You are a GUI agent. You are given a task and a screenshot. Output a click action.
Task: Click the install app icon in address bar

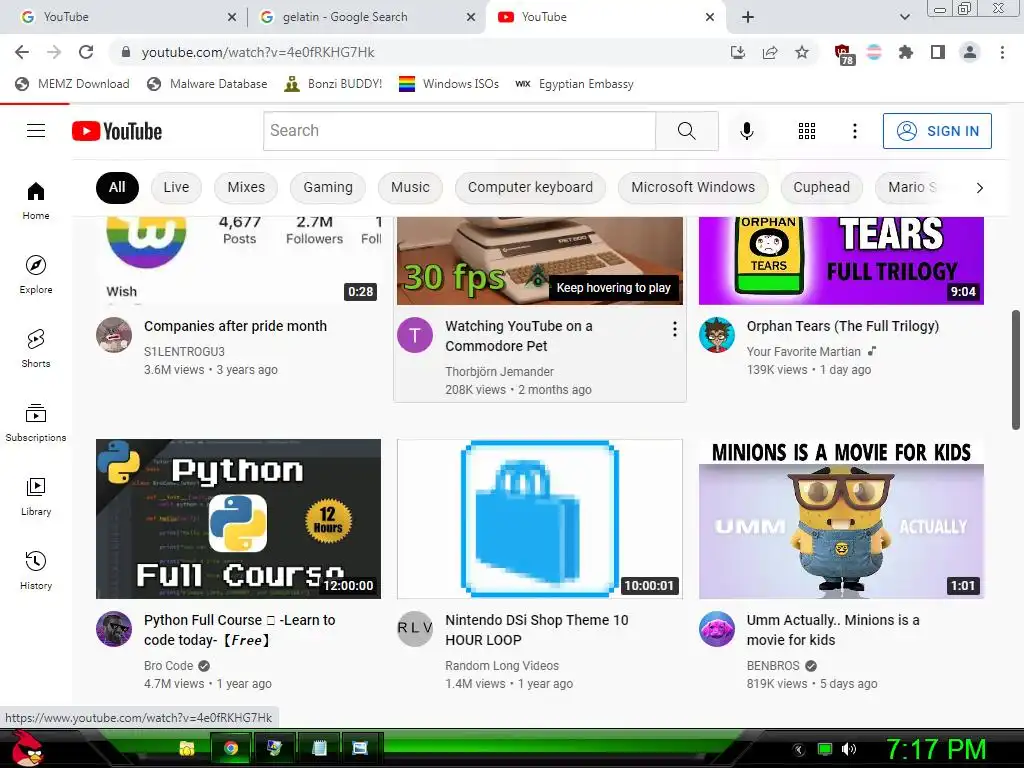pos(738,52)
